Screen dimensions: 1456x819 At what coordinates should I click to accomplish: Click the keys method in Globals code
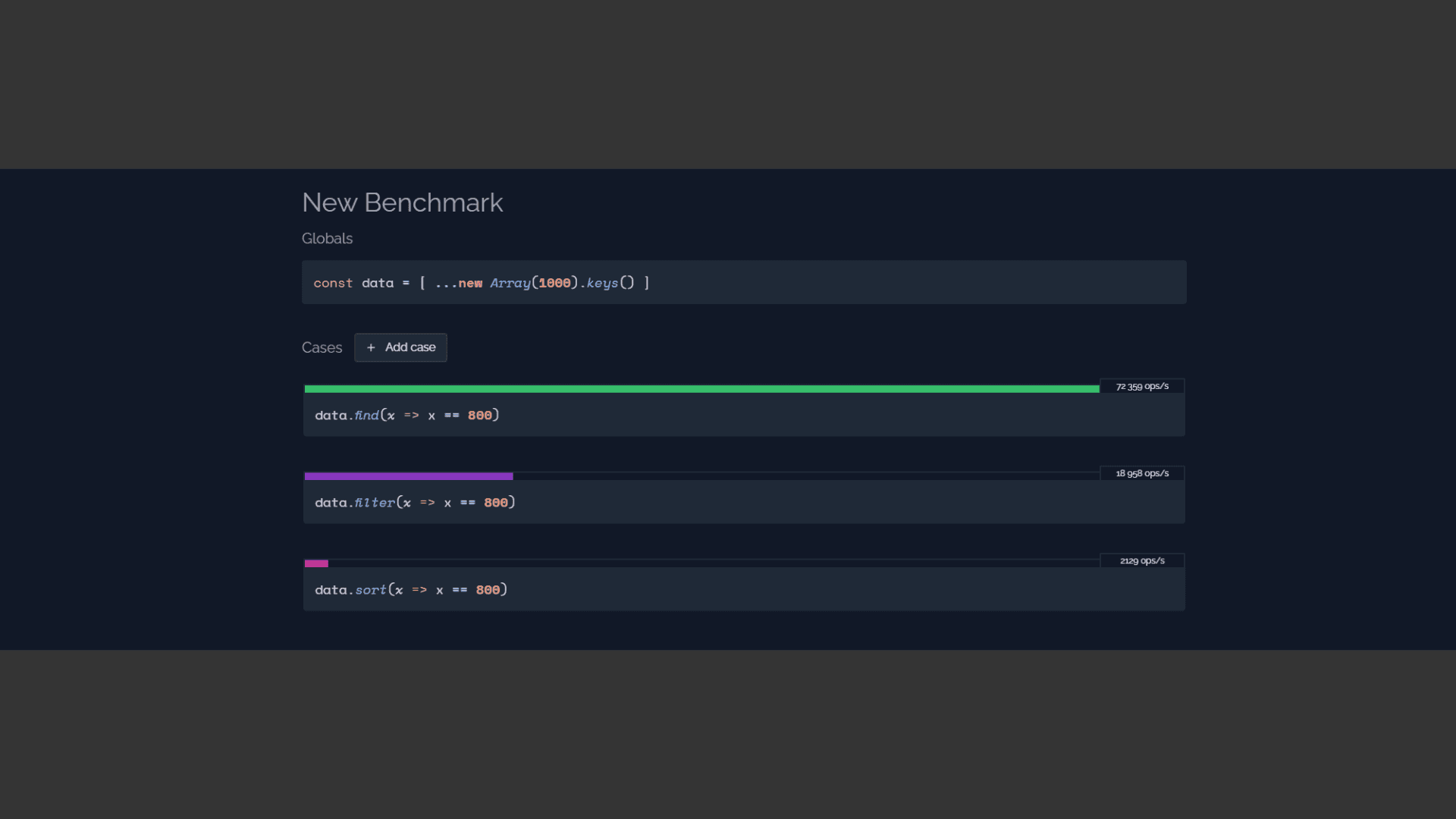(x=602, y=283)
